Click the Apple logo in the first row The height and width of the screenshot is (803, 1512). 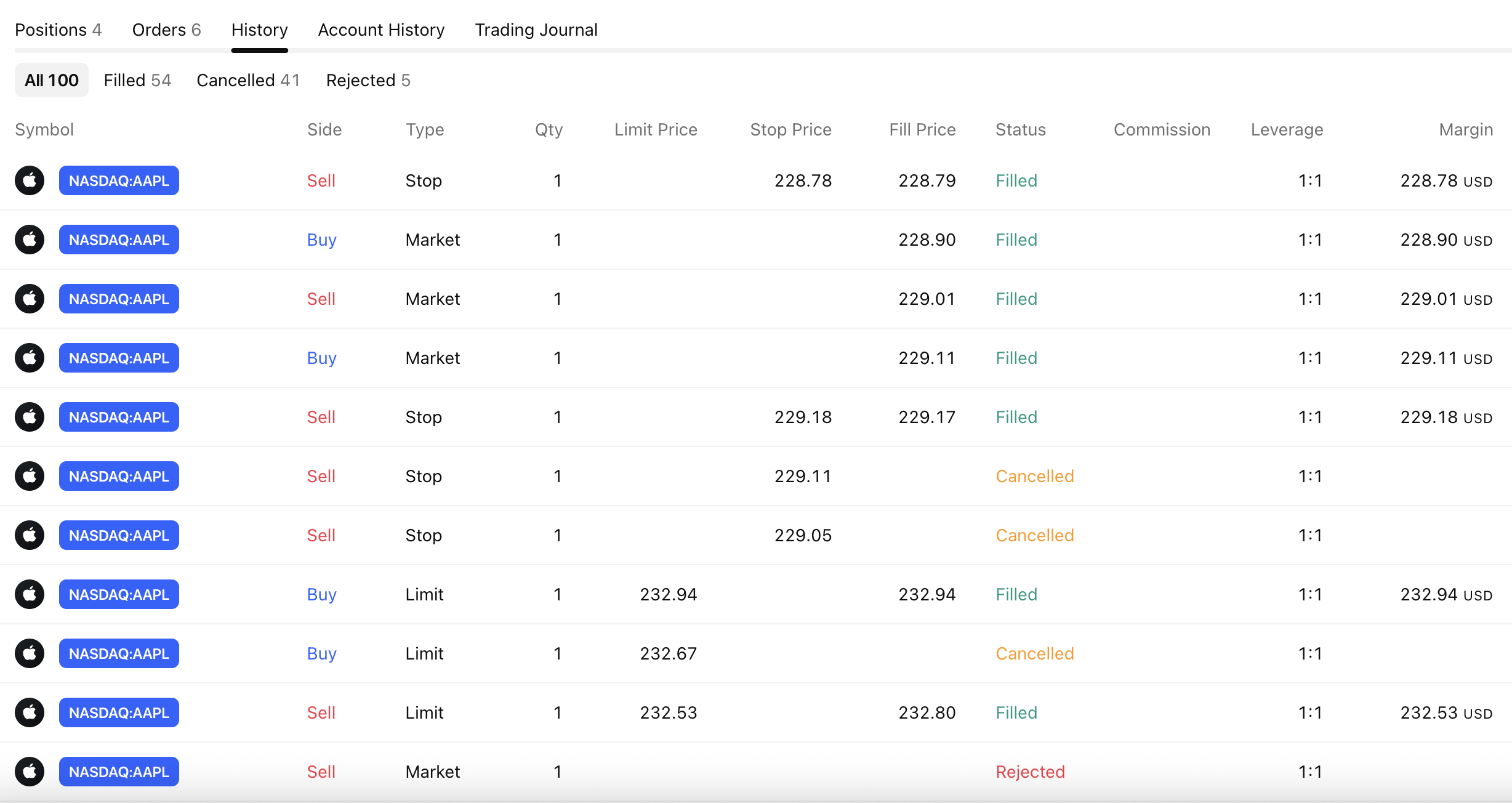[30, 180]
